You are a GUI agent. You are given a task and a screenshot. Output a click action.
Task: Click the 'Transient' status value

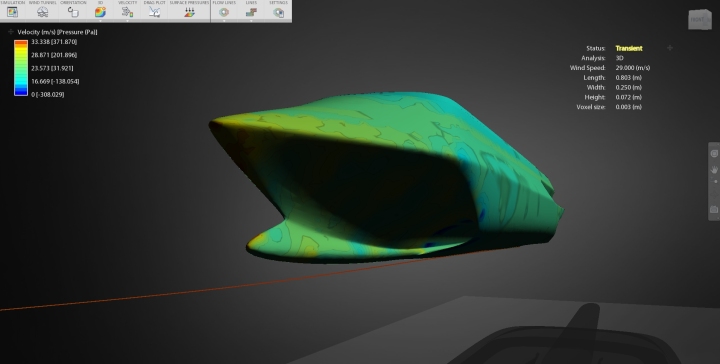click(629, 48)
